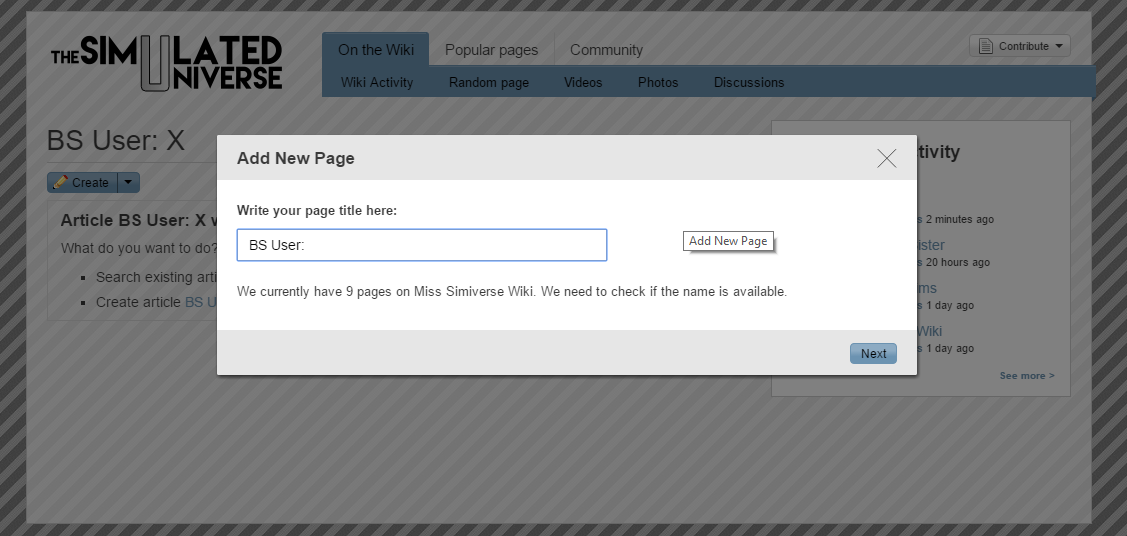Select the Community tab

[x=606, y=50]
